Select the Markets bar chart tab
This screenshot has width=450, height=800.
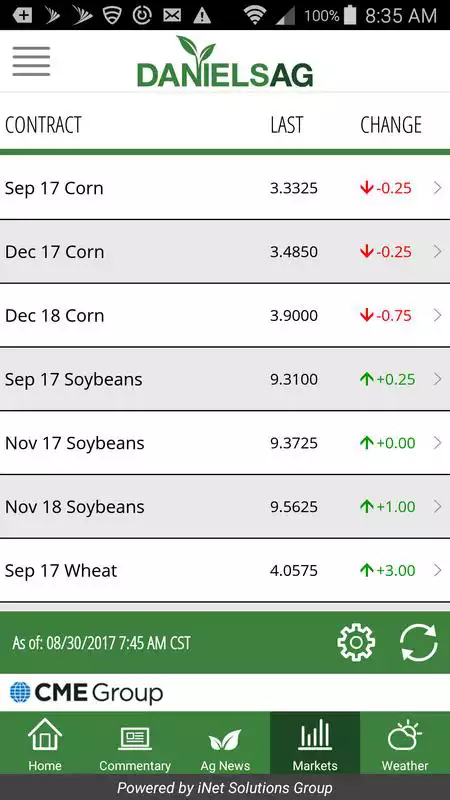click(x=315, y=743)
